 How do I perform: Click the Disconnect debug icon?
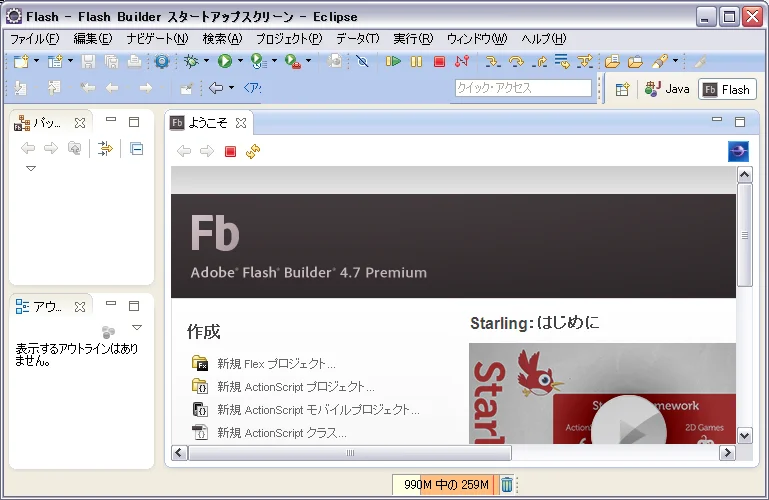(462, 61)
